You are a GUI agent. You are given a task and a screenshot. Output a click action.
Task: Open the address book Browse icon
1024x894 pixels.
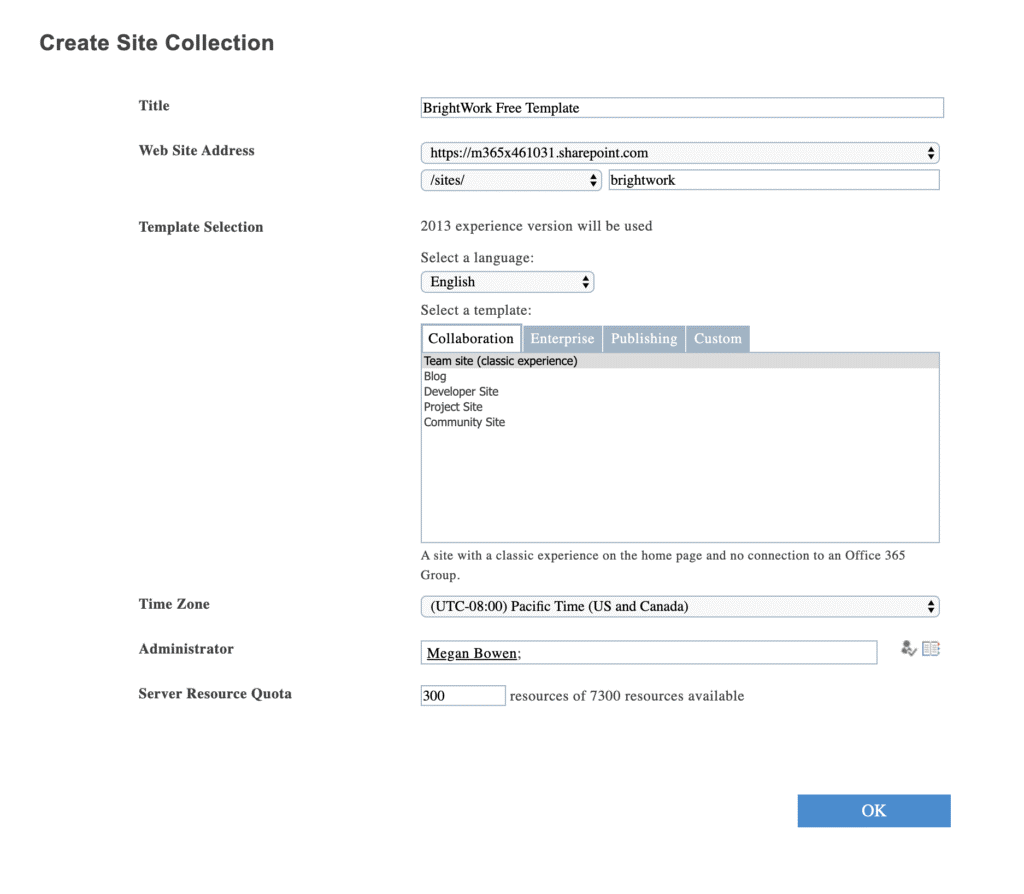(931, 649)
